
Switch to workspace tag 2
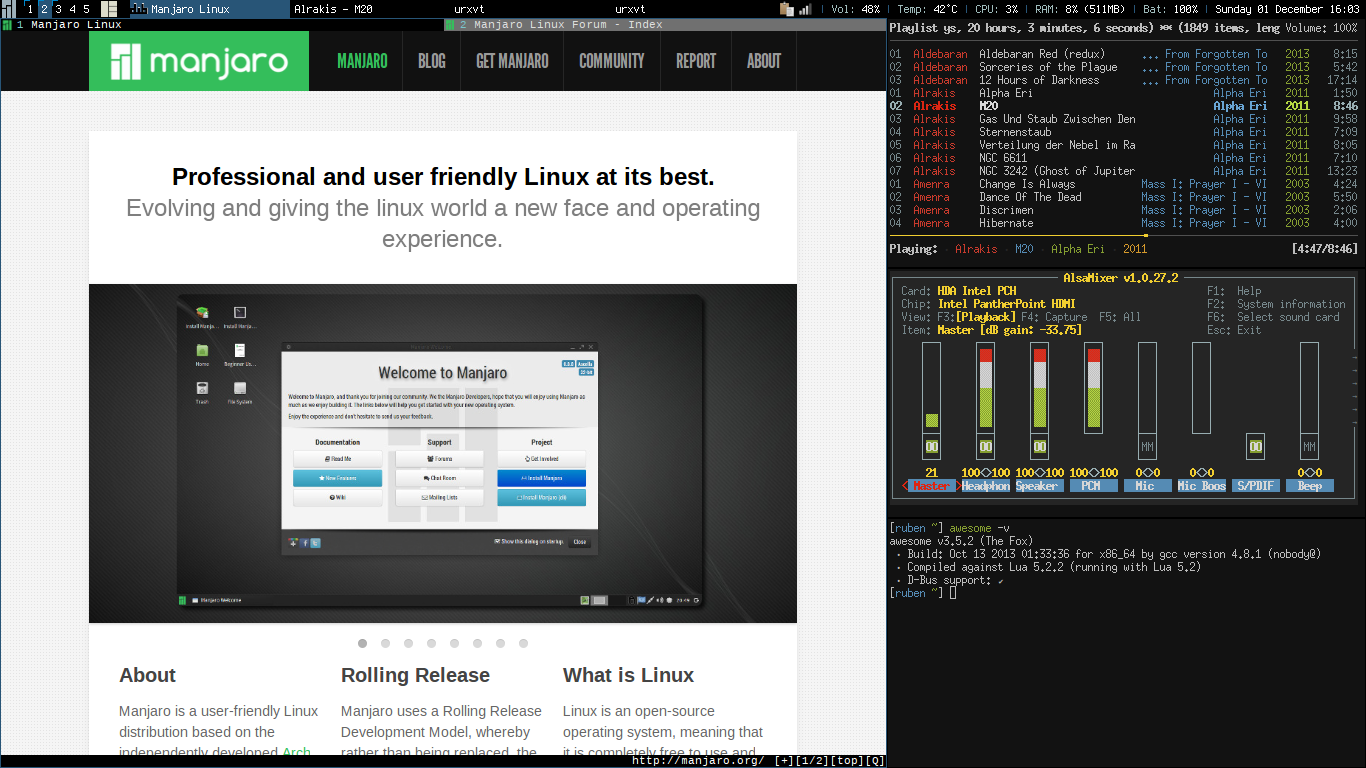pyautogui.click(x=44, y=9)
